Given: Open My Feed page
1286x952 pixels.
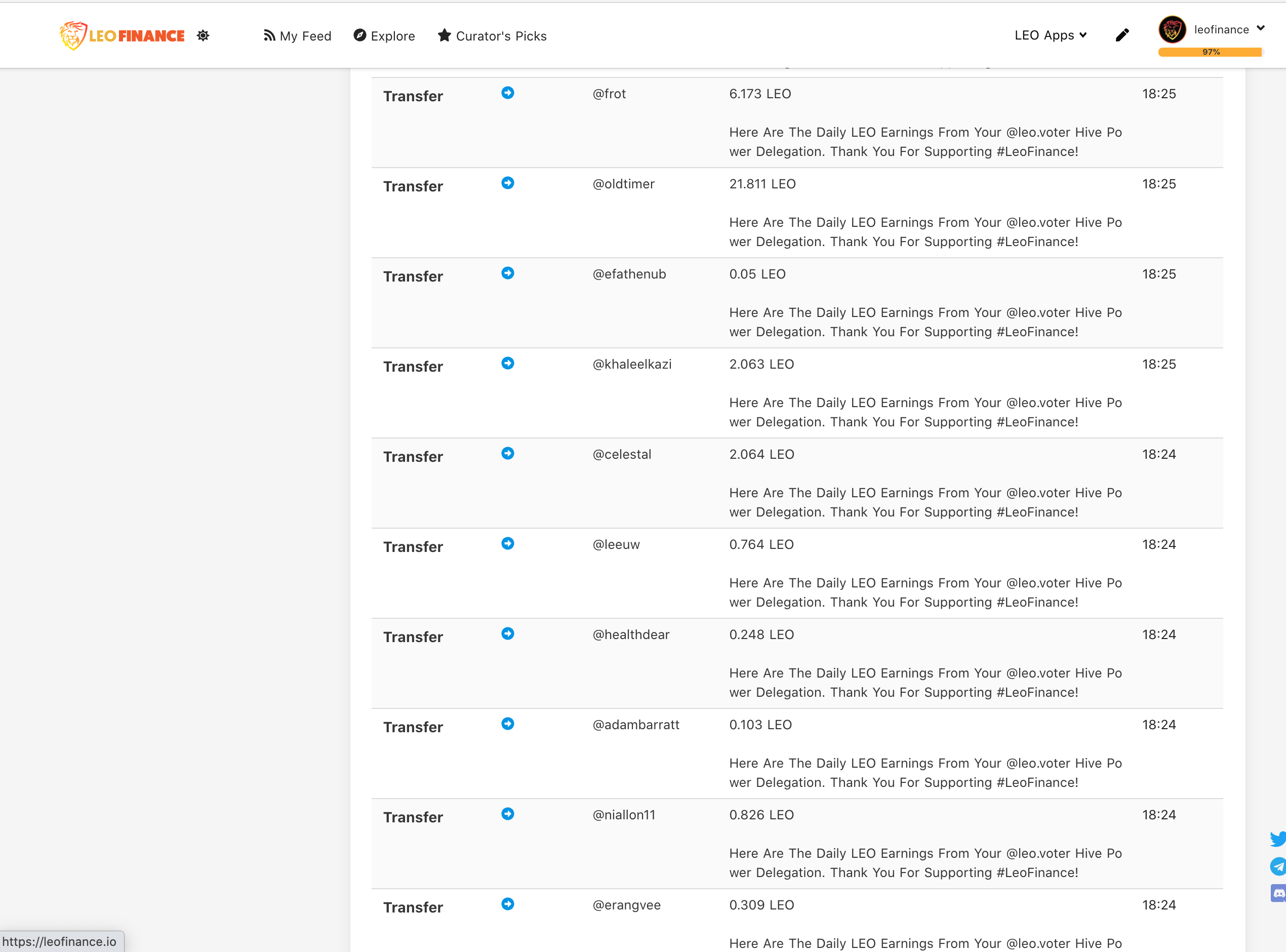Looking at the screenshot, I should pos(297,36).
